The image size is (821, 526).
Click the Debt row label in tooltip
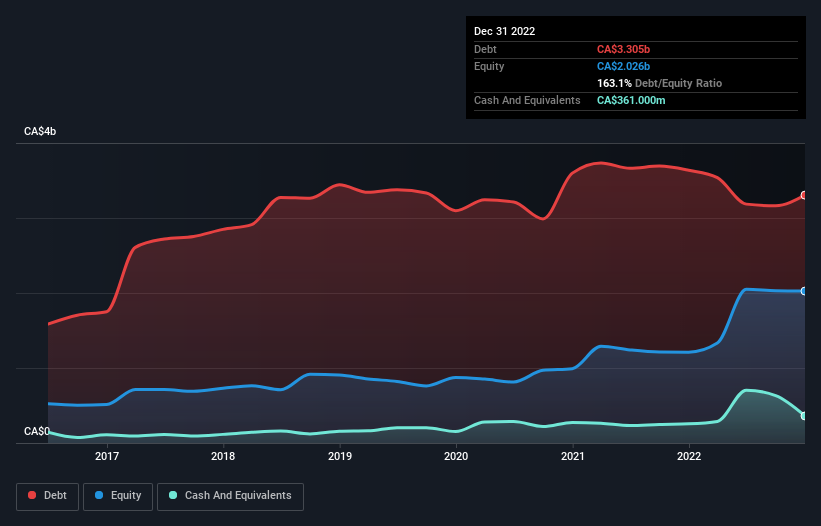click(485, 49)
